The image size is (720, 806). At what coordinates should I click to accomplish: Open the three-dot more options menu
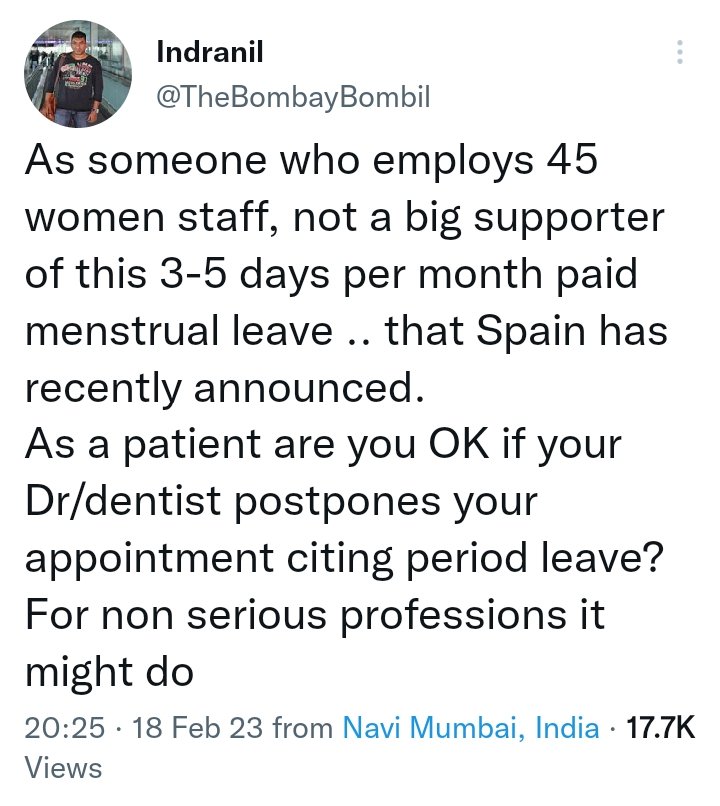click(679, 52)
